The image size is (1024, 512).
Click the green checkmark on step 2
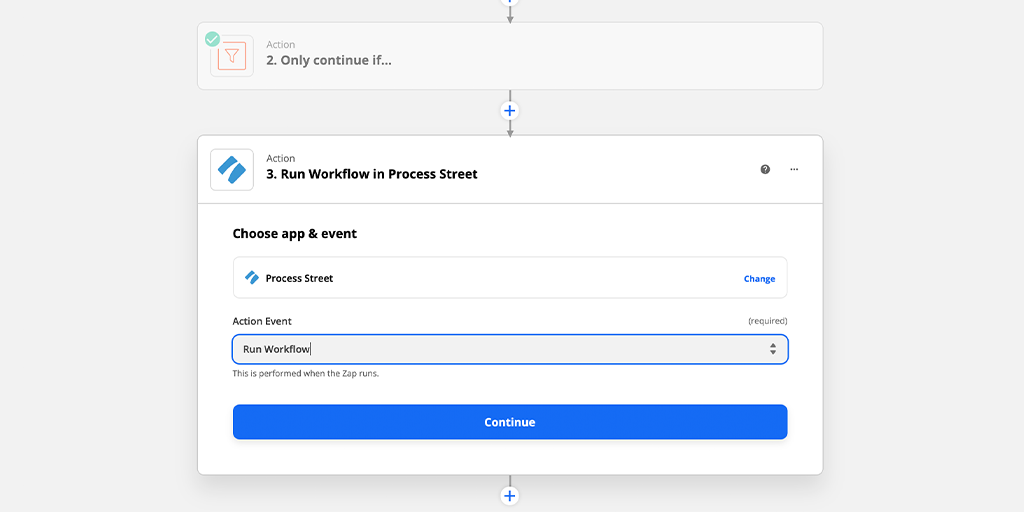(x=212, y=39)
